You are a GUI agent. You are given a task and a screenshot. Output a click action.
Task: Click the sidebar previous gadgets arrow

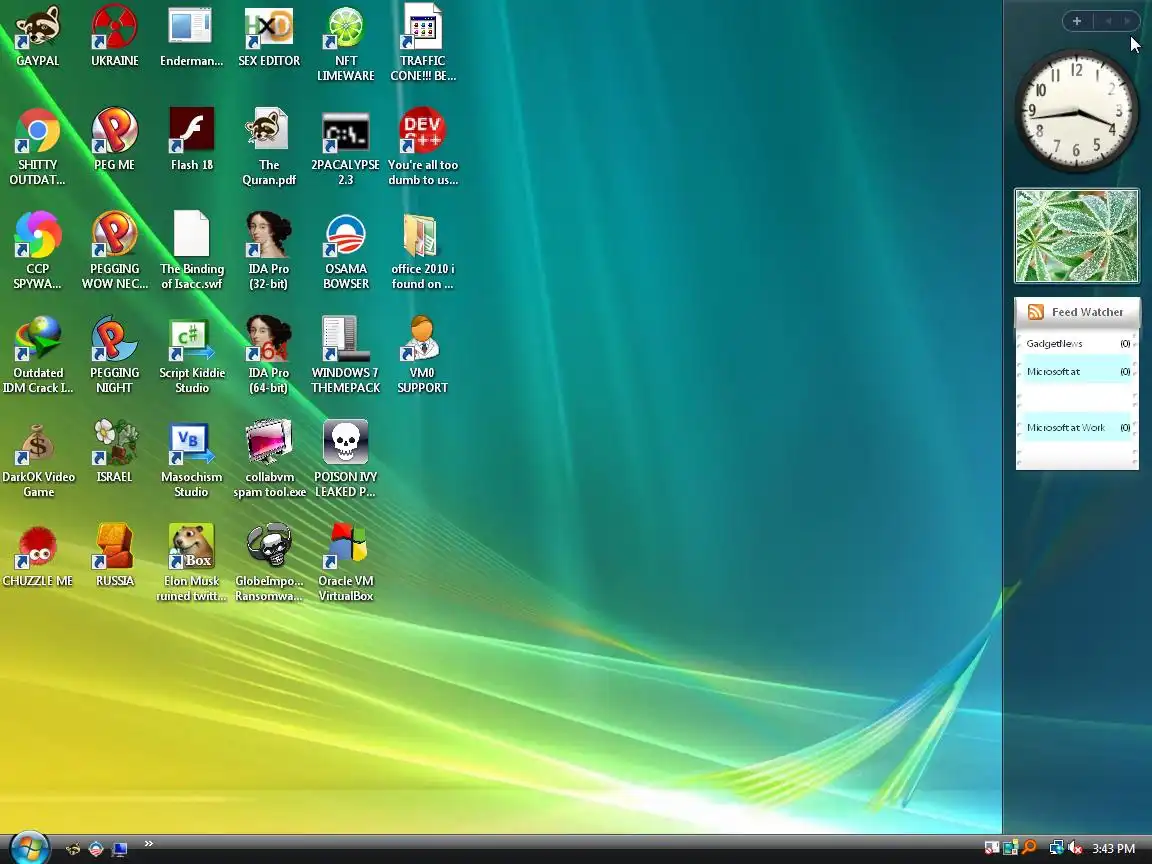(x=1108, y=21)
